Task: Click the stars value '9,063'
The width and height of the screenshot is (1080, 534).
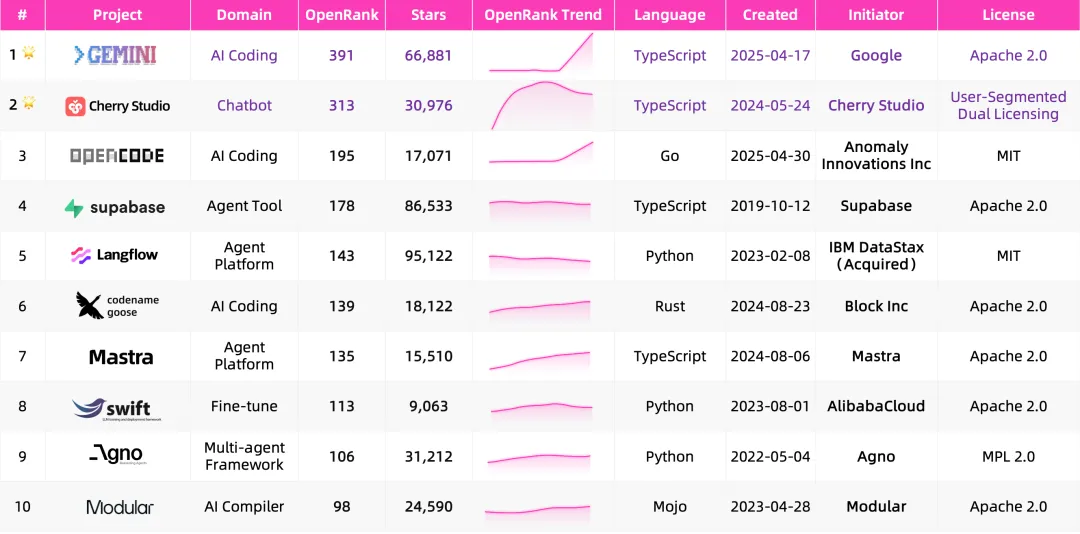Action: (428, 407)
